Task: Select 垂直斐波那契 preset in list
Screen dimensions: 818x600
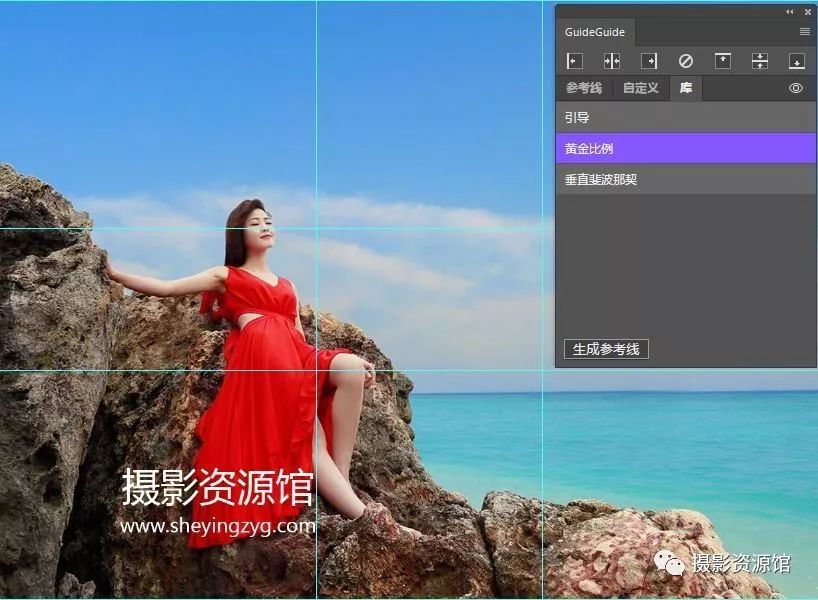Action: 685,179
